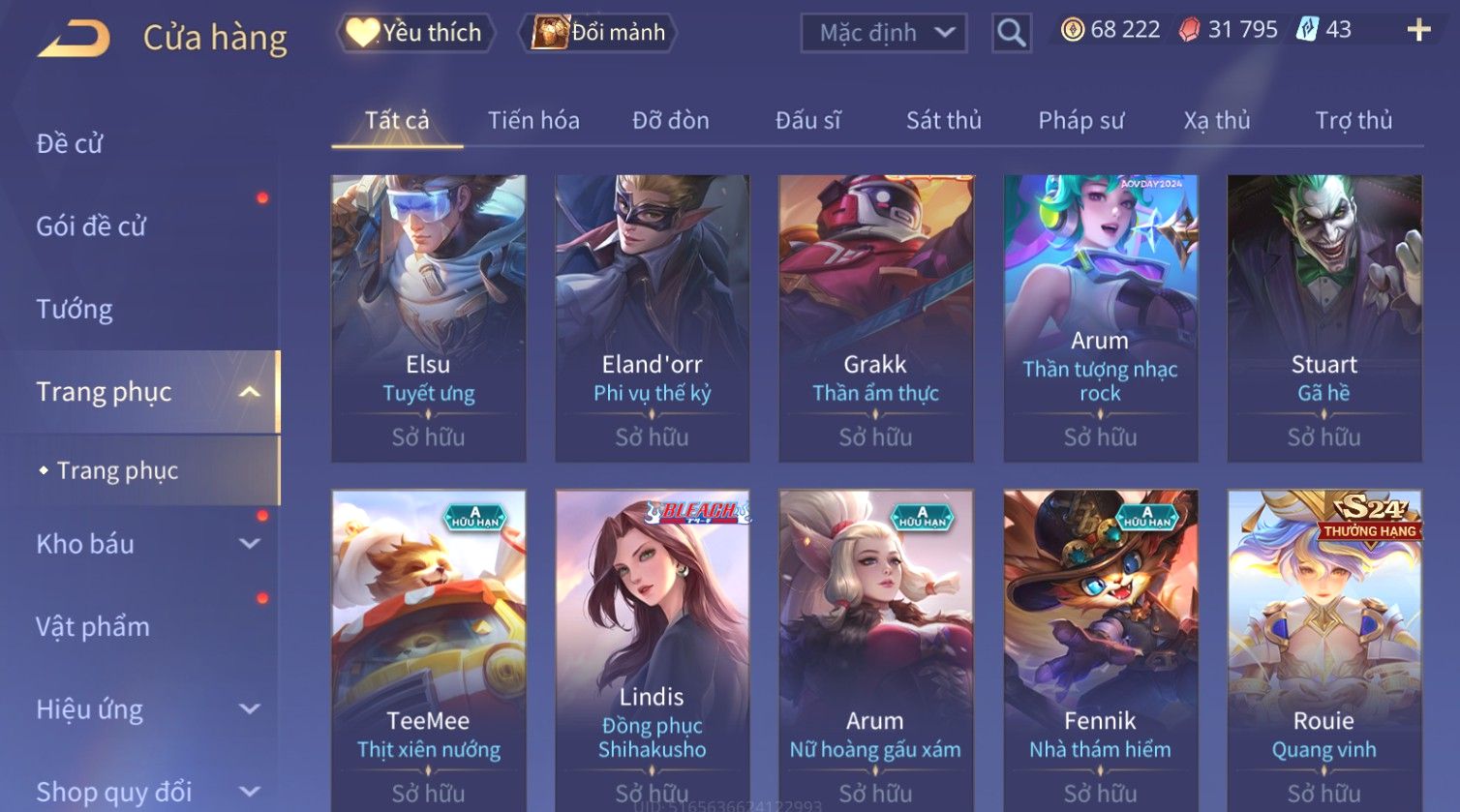Switch to the Pháp sư tab
The image size is (1460, 812).
click(1081, 120)
